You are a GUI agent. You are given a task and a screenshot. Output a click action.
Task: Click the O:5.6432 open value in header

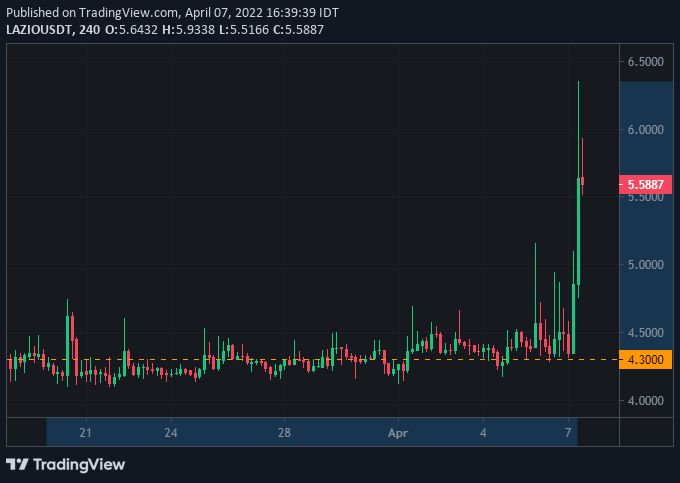point(131,29)
